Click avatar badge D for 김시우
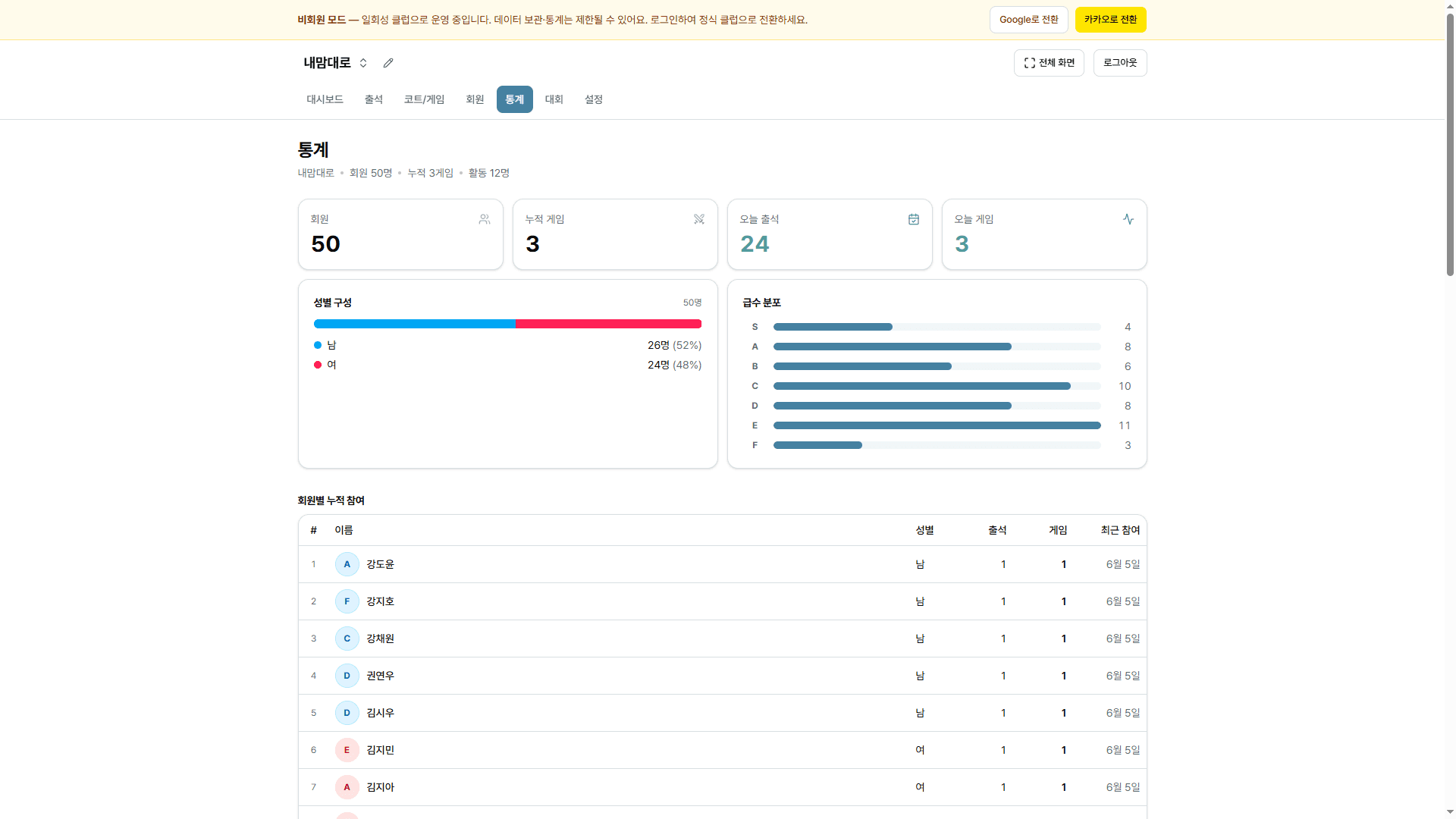The image size is (1456, 819). click(347, 713)
